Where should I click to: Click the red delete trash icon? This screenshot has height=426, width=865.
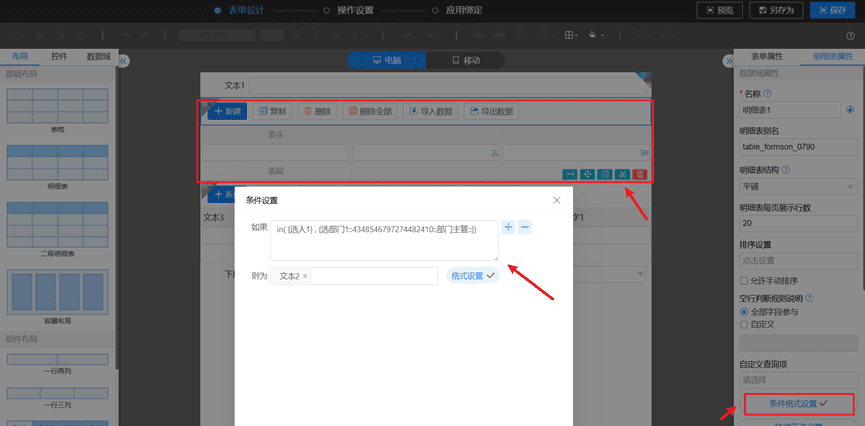click(x=639, y=174)
